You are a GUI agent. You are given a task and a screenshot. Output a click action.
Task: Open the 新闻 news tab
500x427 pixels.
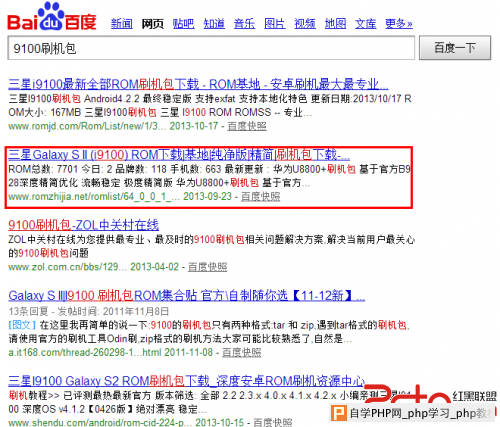pyautogui.click(x=122, y=24)
